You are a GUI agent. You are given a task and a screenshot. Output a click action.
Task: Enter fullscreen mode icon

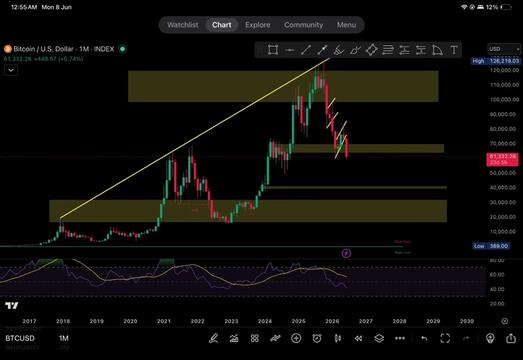(x=445, y=338)
